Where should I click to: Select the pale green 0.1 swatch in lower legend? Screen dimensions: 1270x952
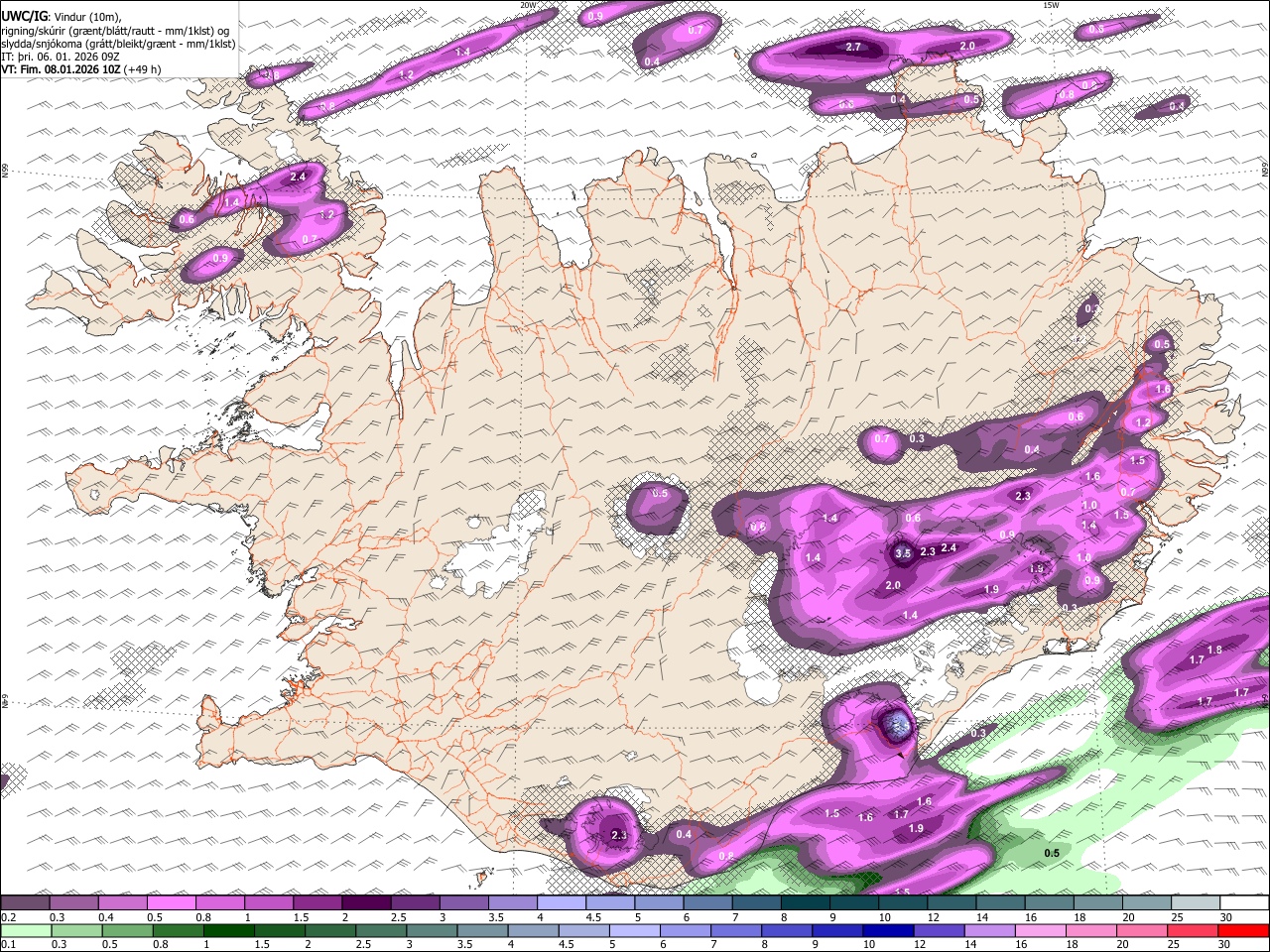25,930
